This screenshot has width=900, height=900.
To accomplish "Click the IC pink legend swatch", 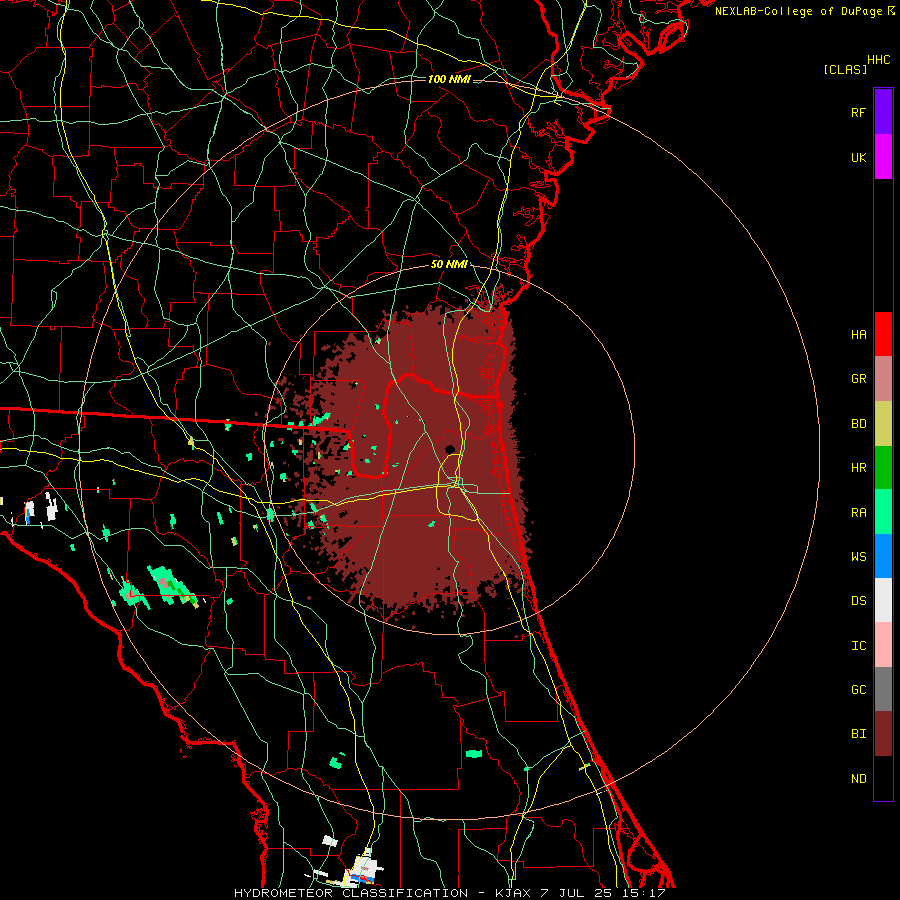I will point(883,645).
